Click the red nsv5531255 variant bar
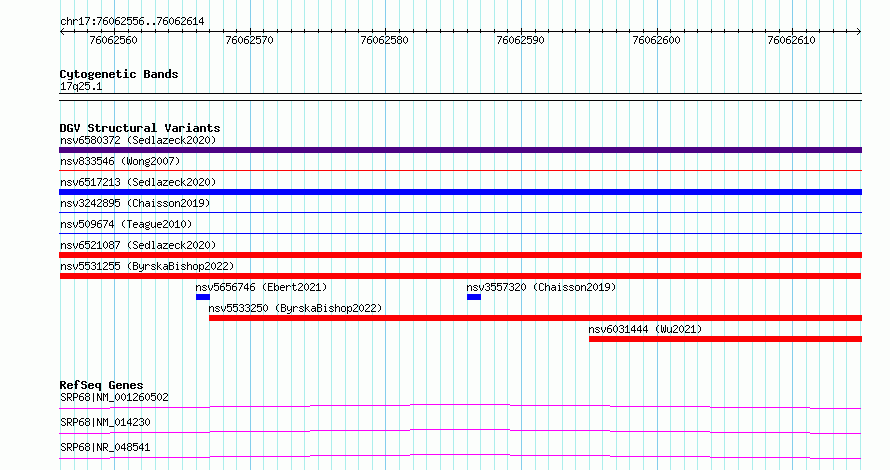The image size is (890, 470). [460, 276]
